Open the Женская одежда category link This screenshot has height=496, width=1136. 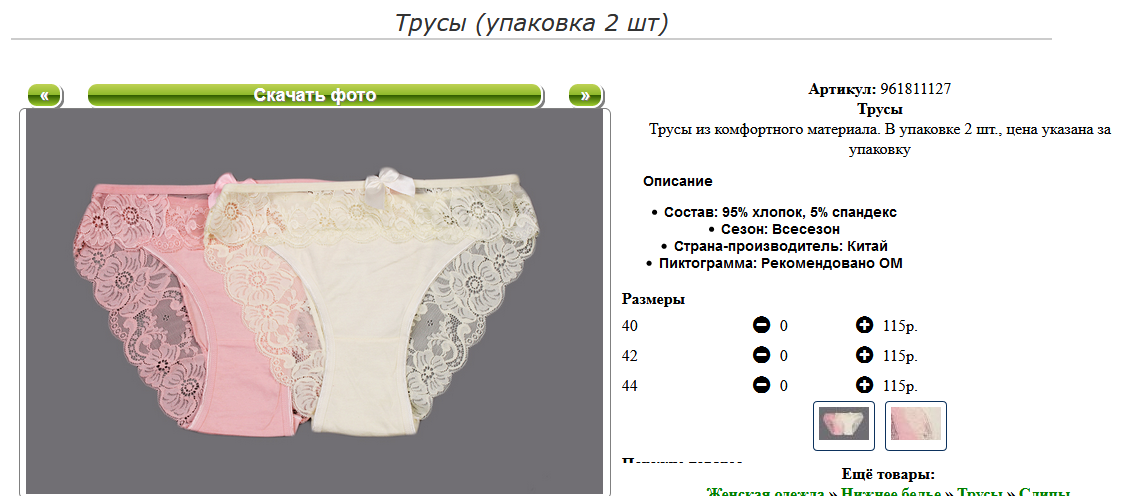(x=765, y=492)
